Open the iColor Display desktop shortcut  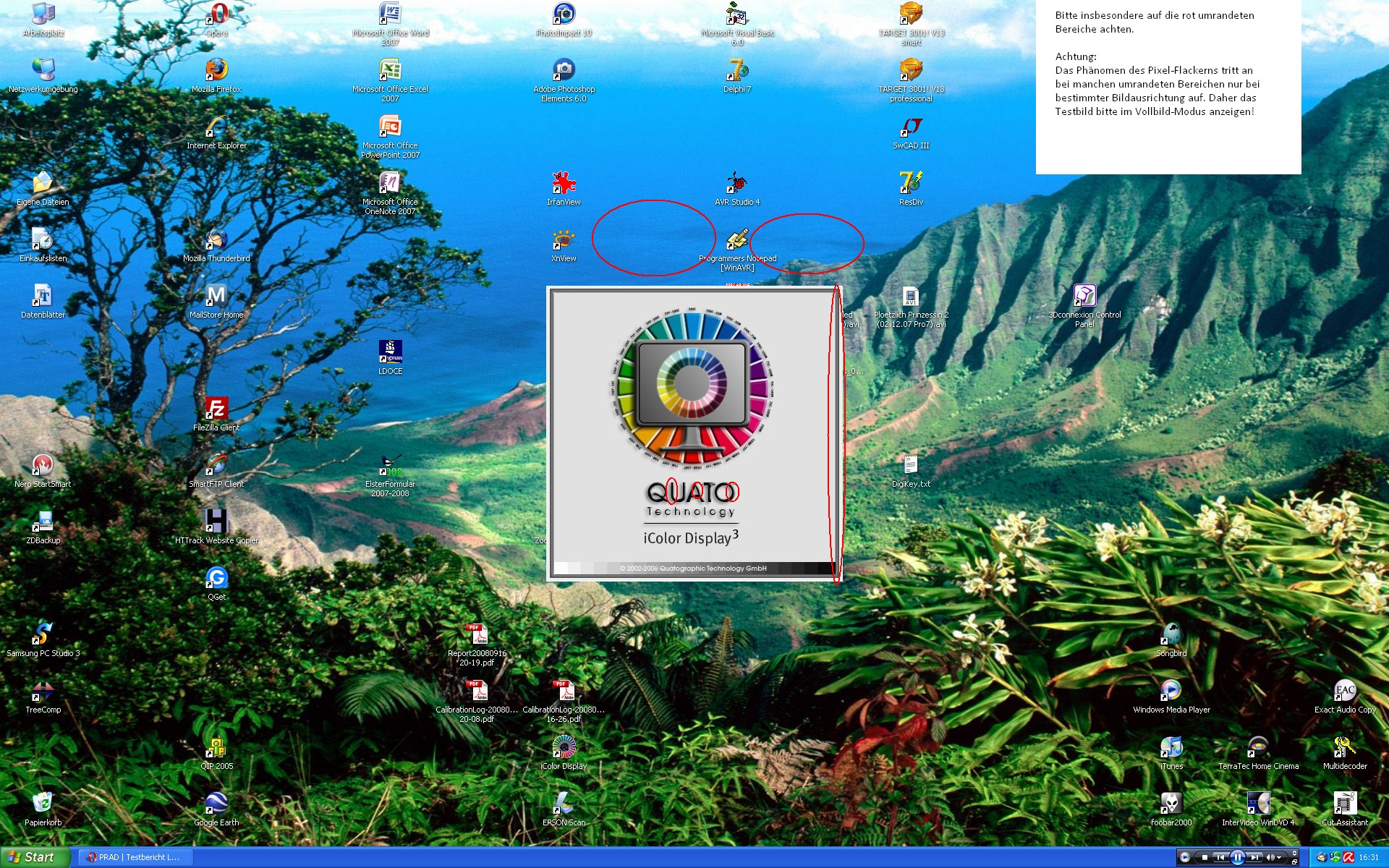[564, 747]
